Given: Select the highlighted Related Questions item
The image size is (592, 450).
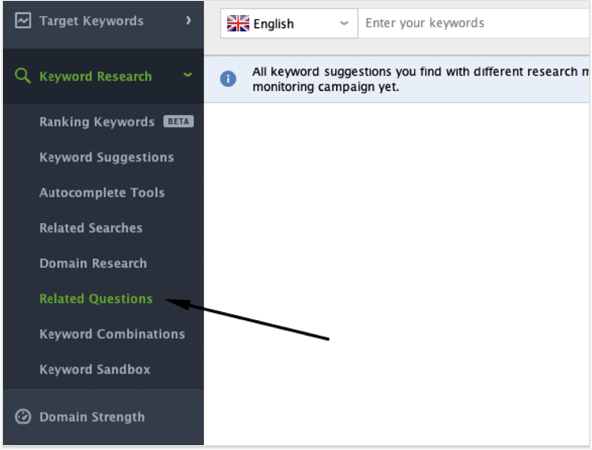Looking at the screenshot, I should 96,299.
